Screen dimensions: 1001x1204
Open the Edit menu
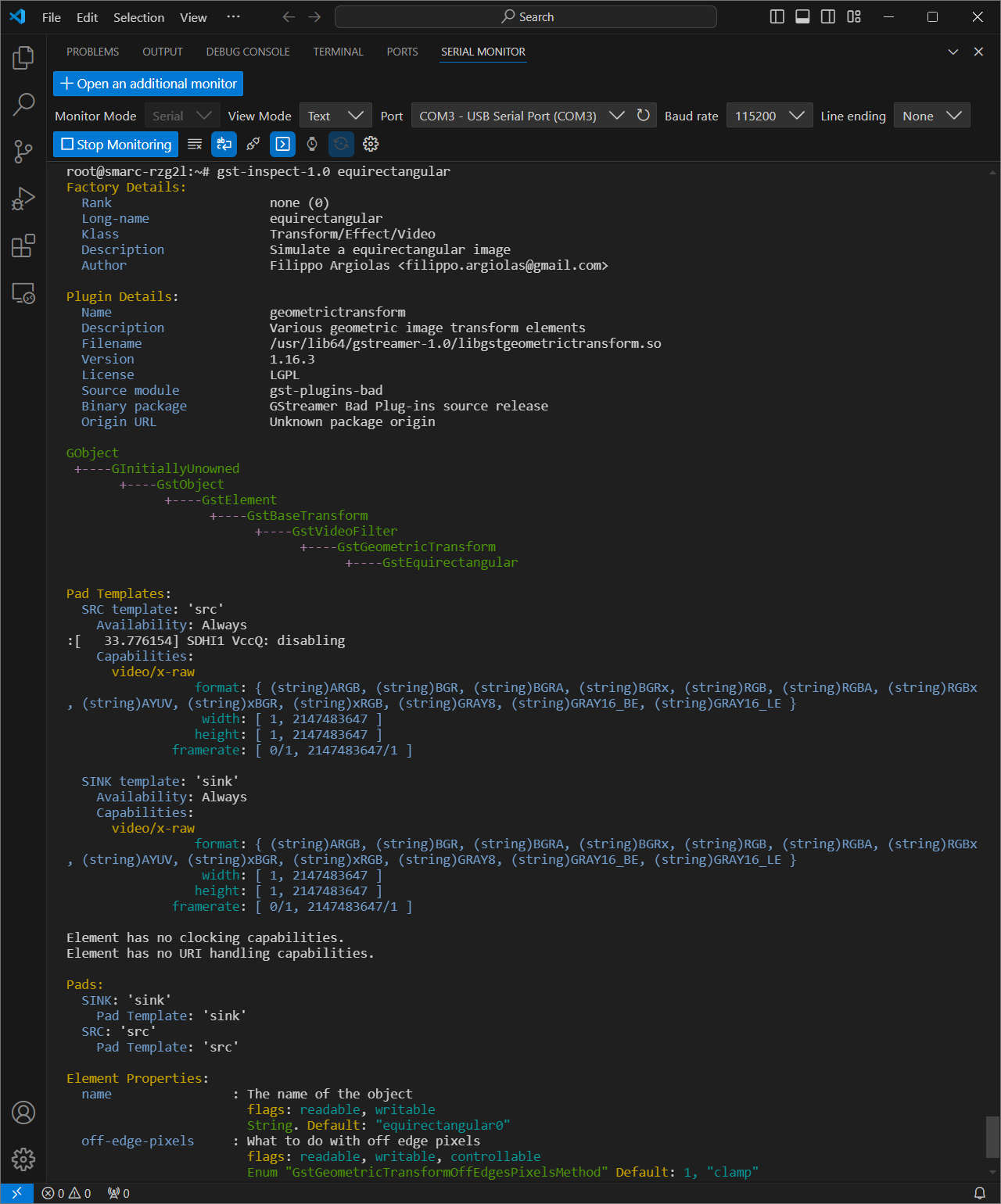point(88,17)
